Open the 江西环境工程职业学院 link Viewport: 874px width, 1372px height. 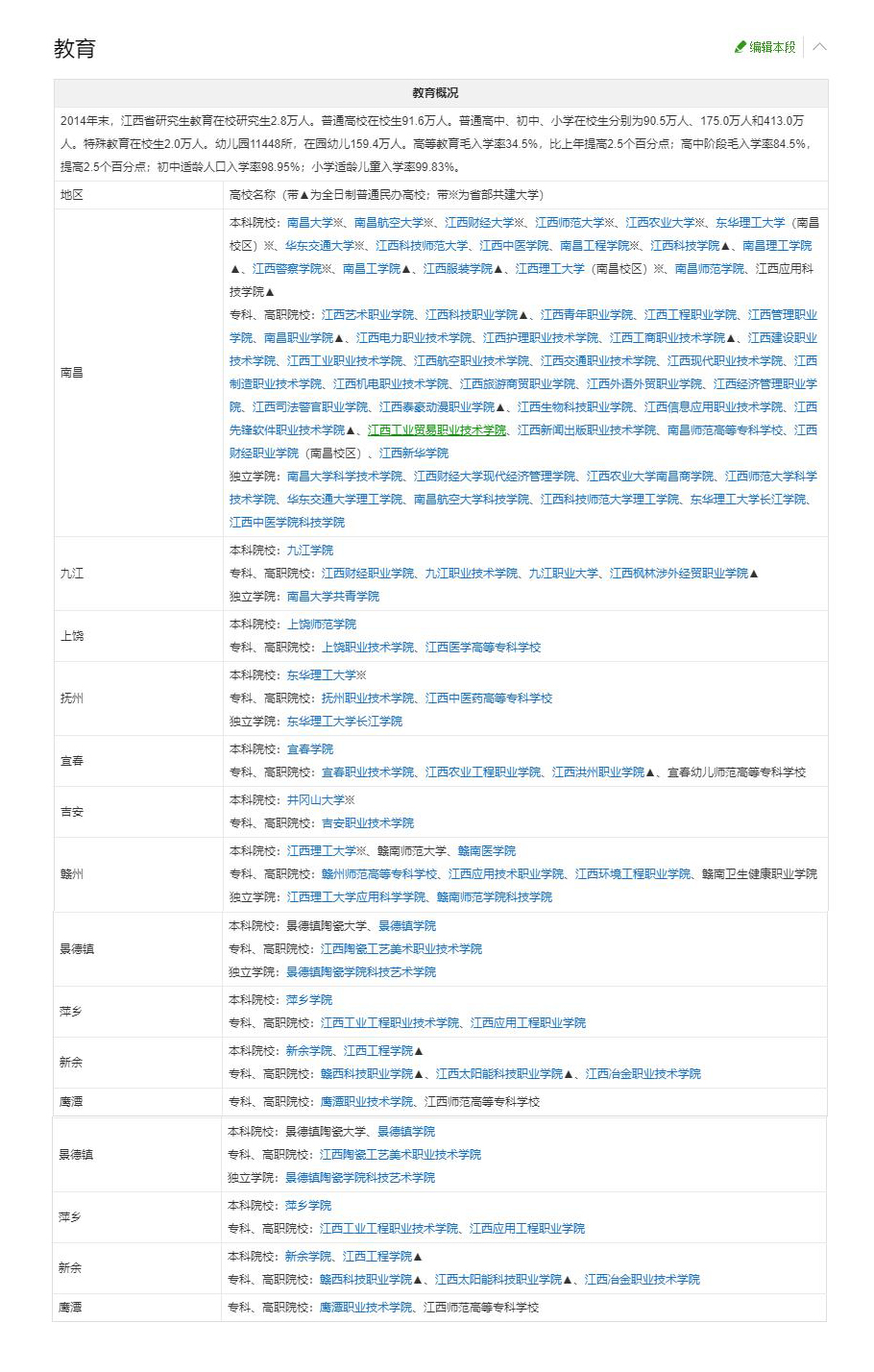tap(633, 874)
